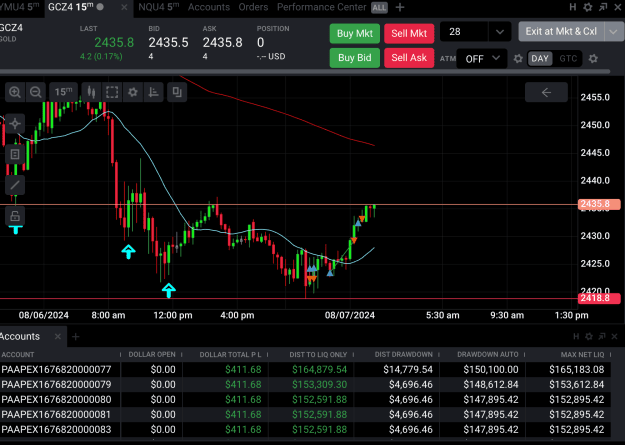Select the line drawing tool
Image resolution: width=625 pixels, height=445 pixels.
15,185
